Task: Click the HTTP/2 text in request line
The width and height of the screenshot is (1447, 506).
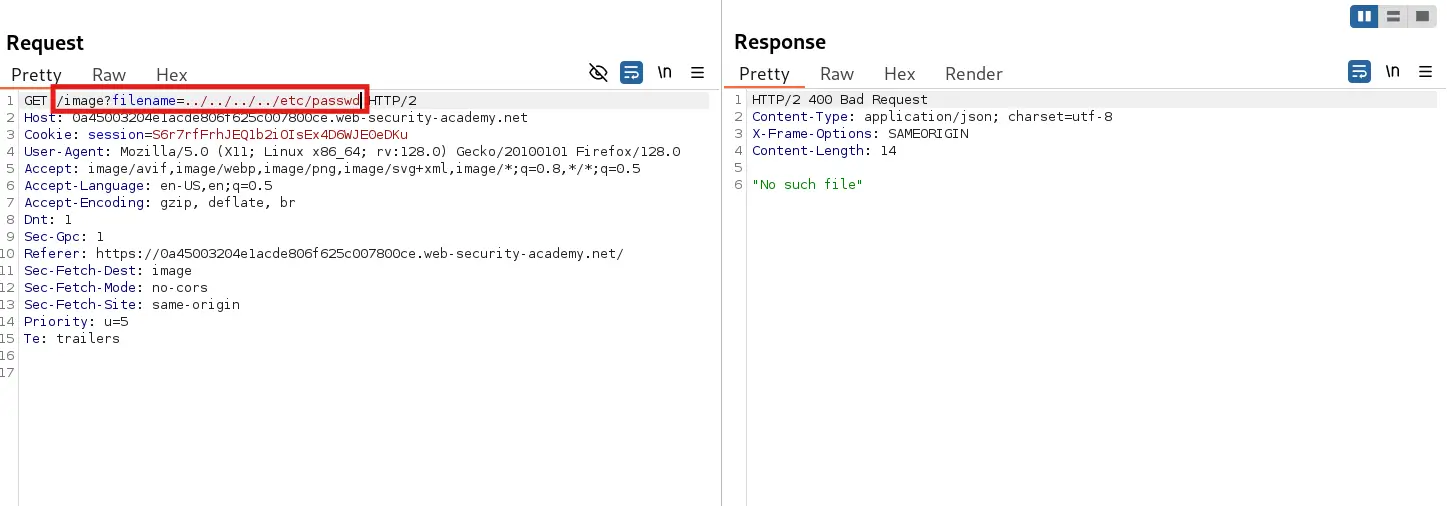Action: [x=393, y=101]
